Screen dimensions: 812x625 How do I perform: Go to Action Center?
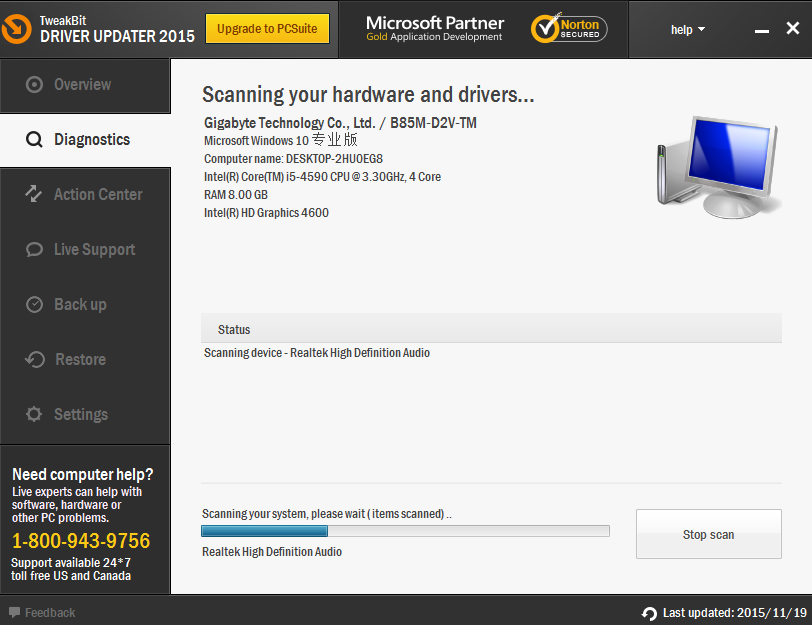(x=85, y=195)
